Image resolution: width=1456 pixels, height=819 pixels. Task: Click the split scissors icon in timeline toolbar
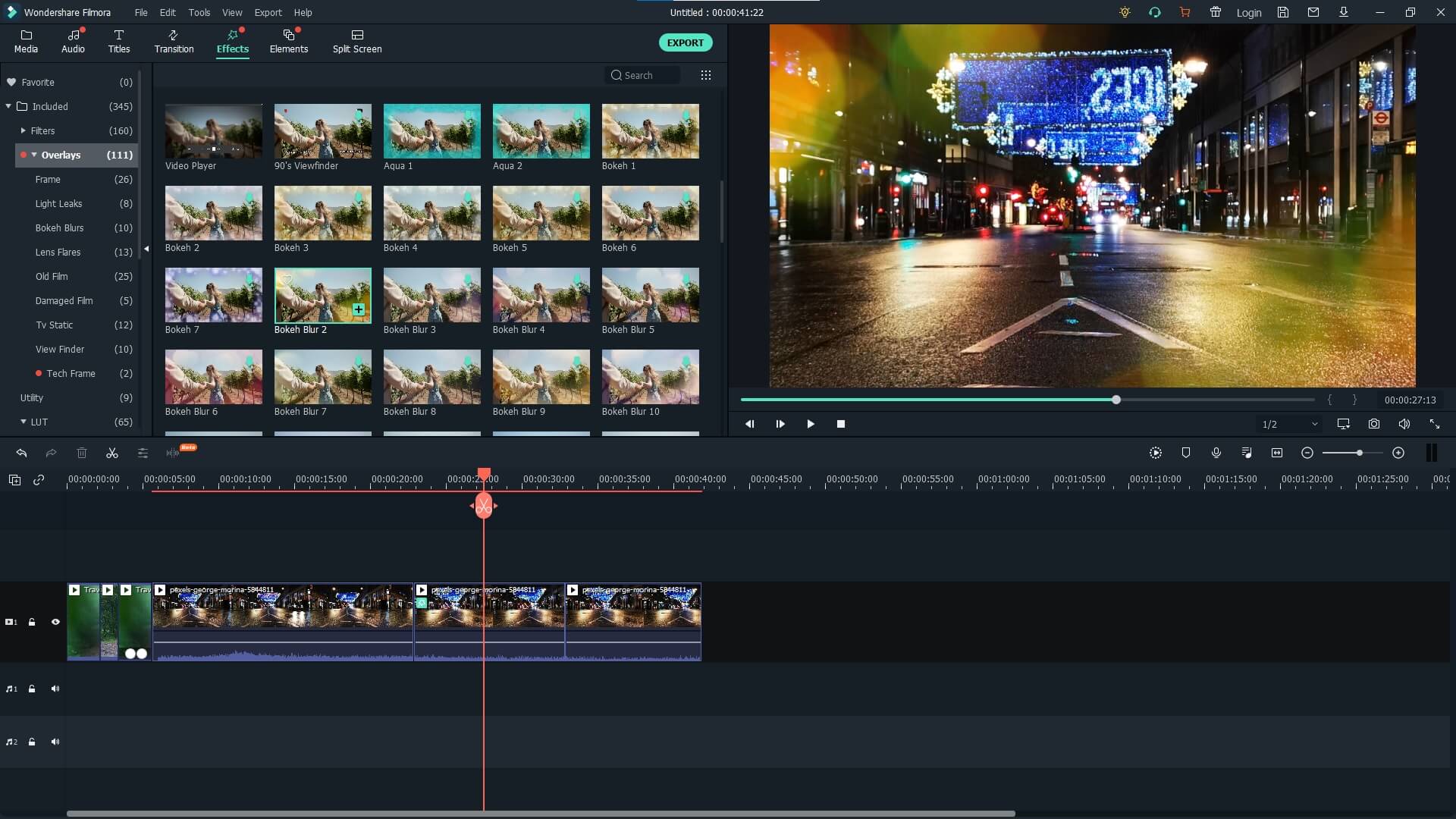[112, 453]
